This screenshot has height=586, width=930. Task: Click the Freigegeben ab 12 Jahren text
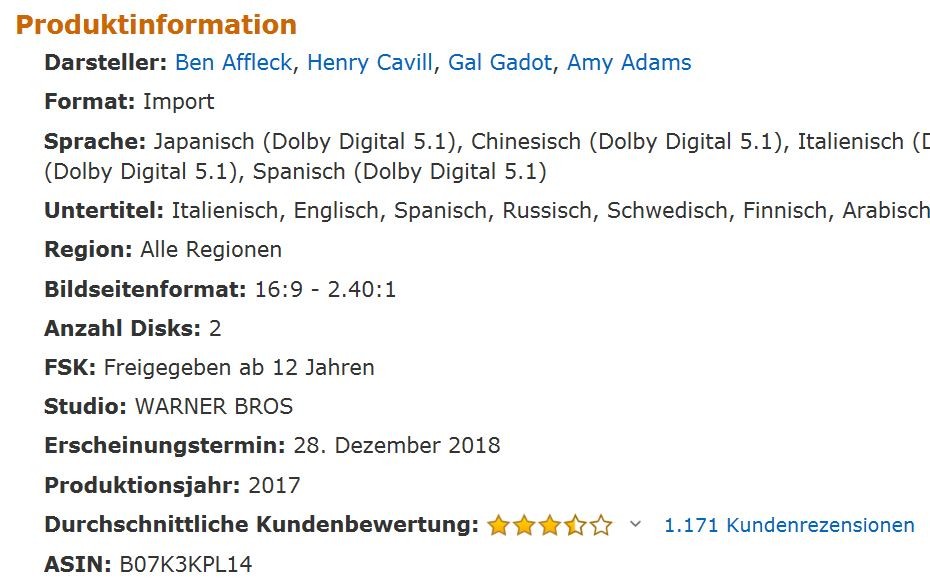point(239,367)
